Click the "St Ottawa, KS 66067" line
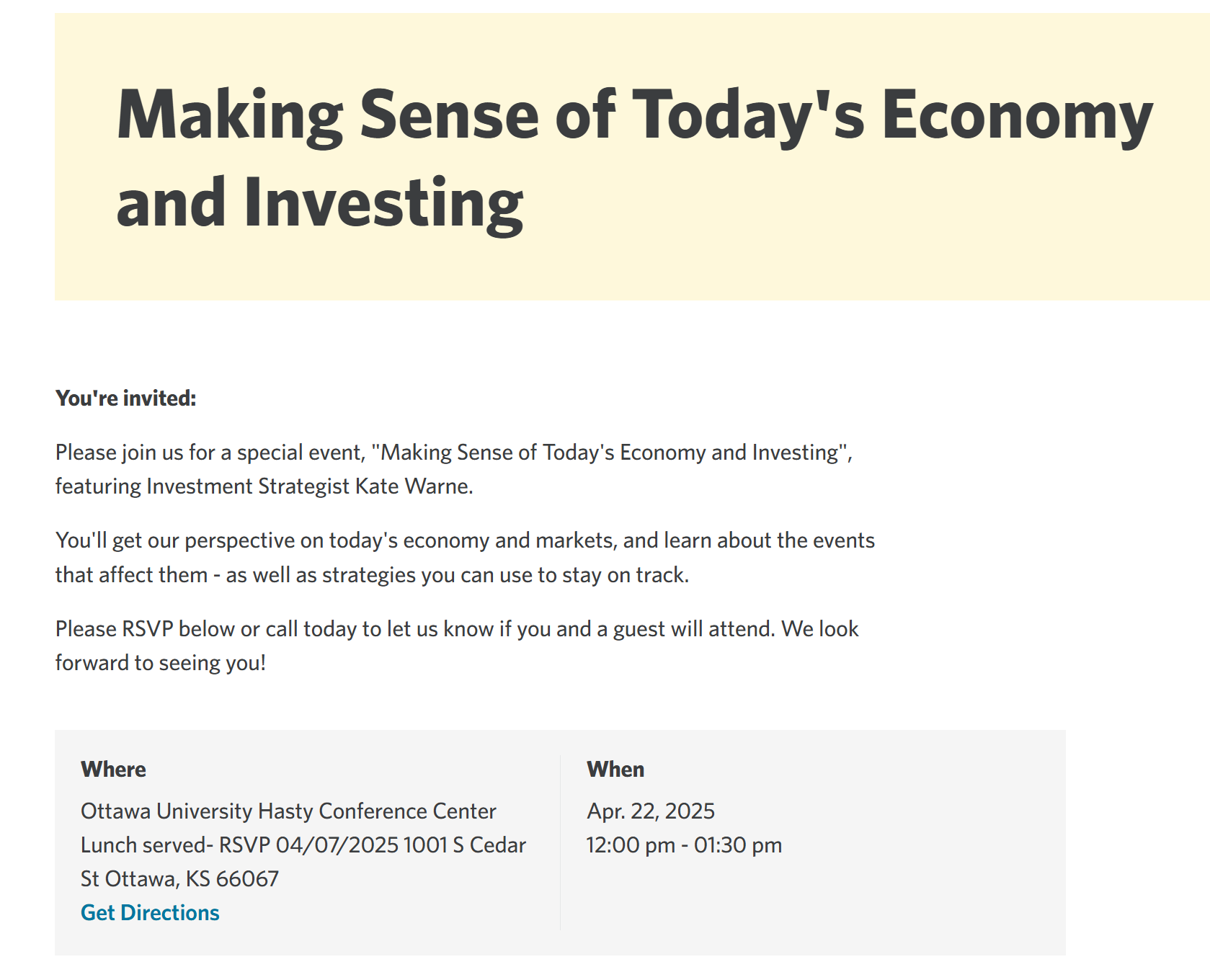Image resolution: width=1210 pixels, height=980 pixels. pos(179,879)
